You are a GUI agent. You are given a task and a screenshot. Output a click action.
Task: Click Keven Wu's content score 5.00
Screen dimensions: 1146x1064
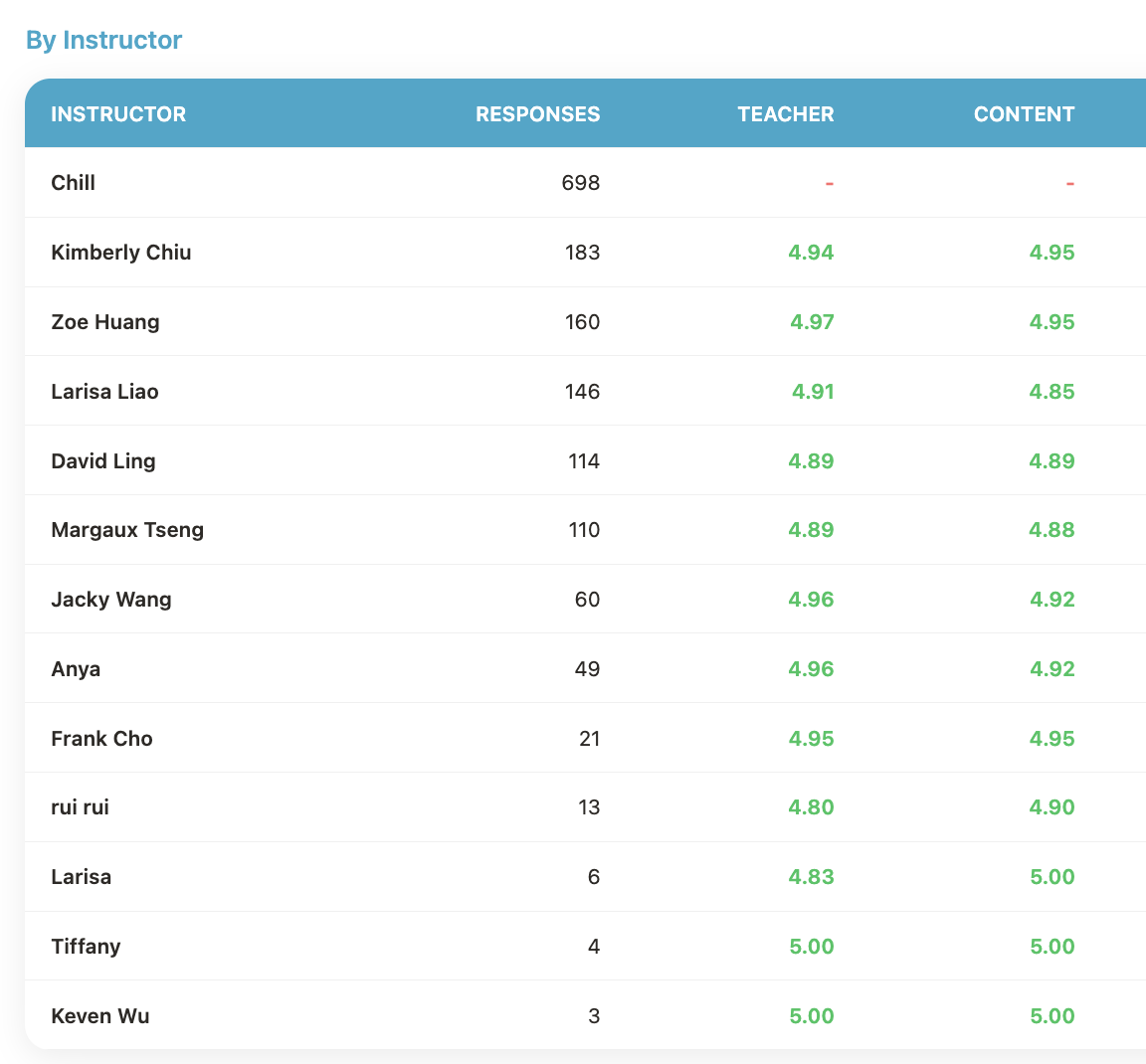pyautogui.click(x=1051, y=1015)
